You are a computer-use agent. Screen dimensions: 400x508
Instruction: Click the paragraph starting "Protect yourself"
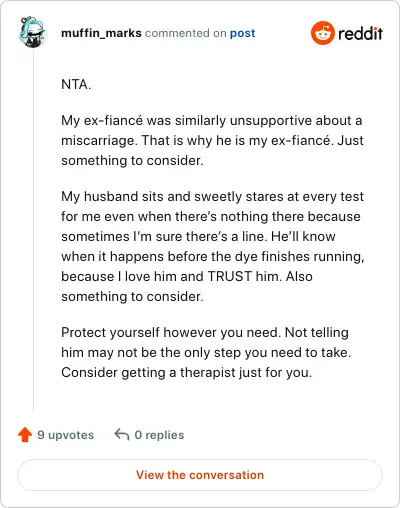coord(206,352)
